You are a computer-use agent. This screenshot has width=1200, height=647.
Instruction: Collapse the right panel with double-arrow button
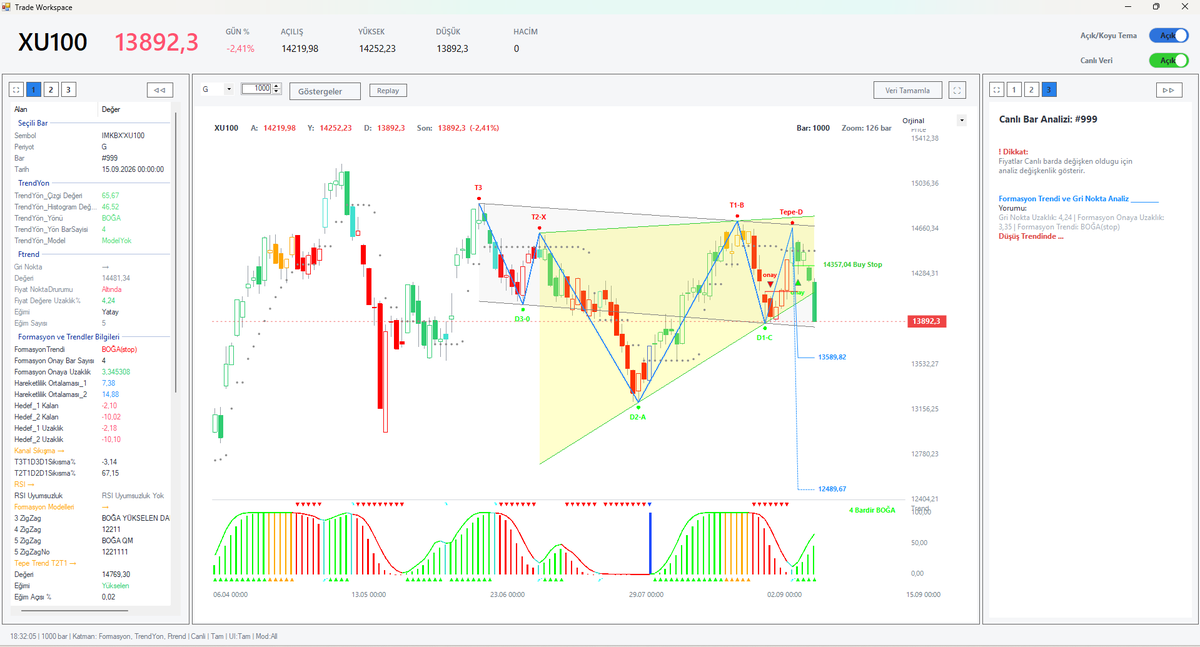coord(1167,90)
